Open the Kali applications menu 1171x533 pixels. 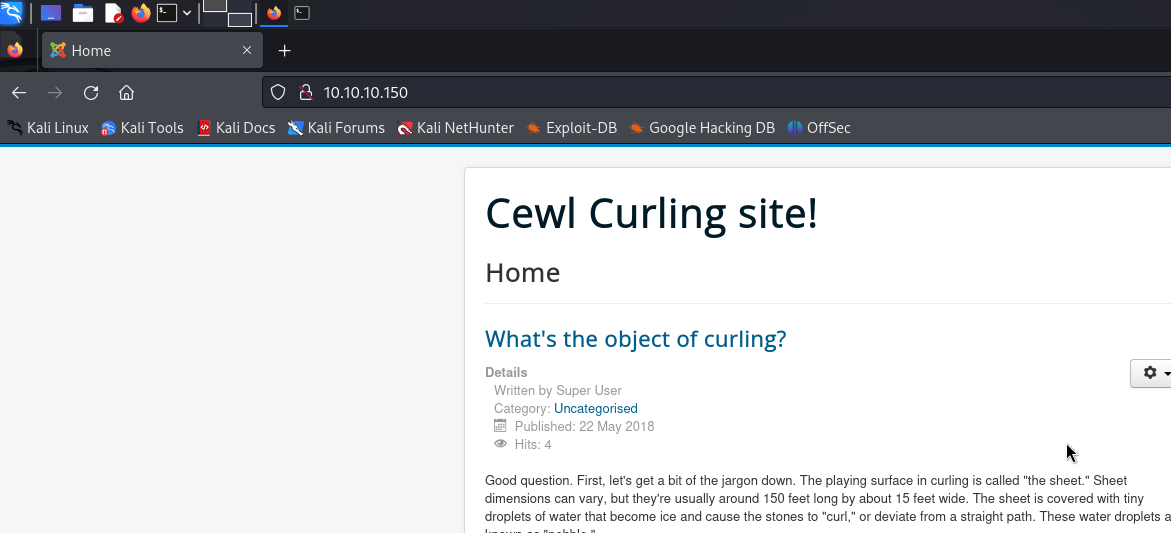[12, 13]
